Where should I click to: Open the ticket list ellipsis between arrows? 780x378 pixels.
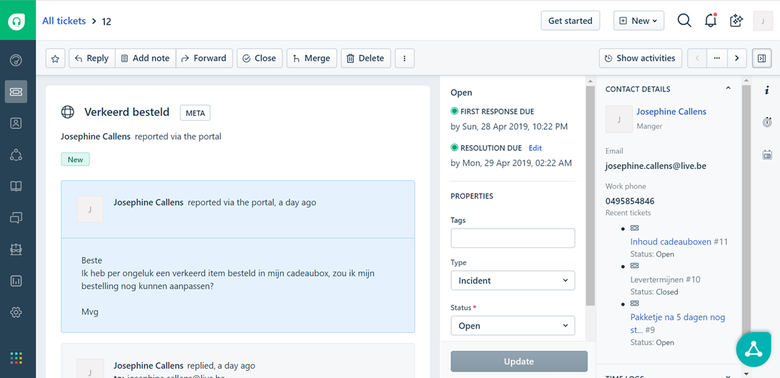point(717,58)
